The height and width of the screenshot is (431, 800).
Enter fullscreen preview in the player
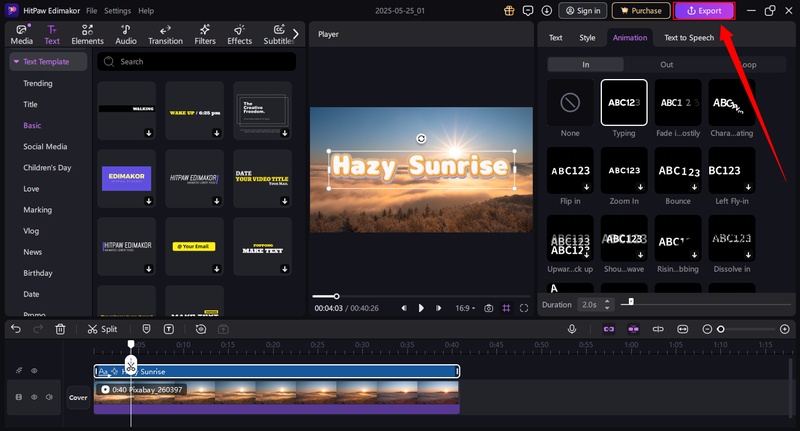point(524,308)
